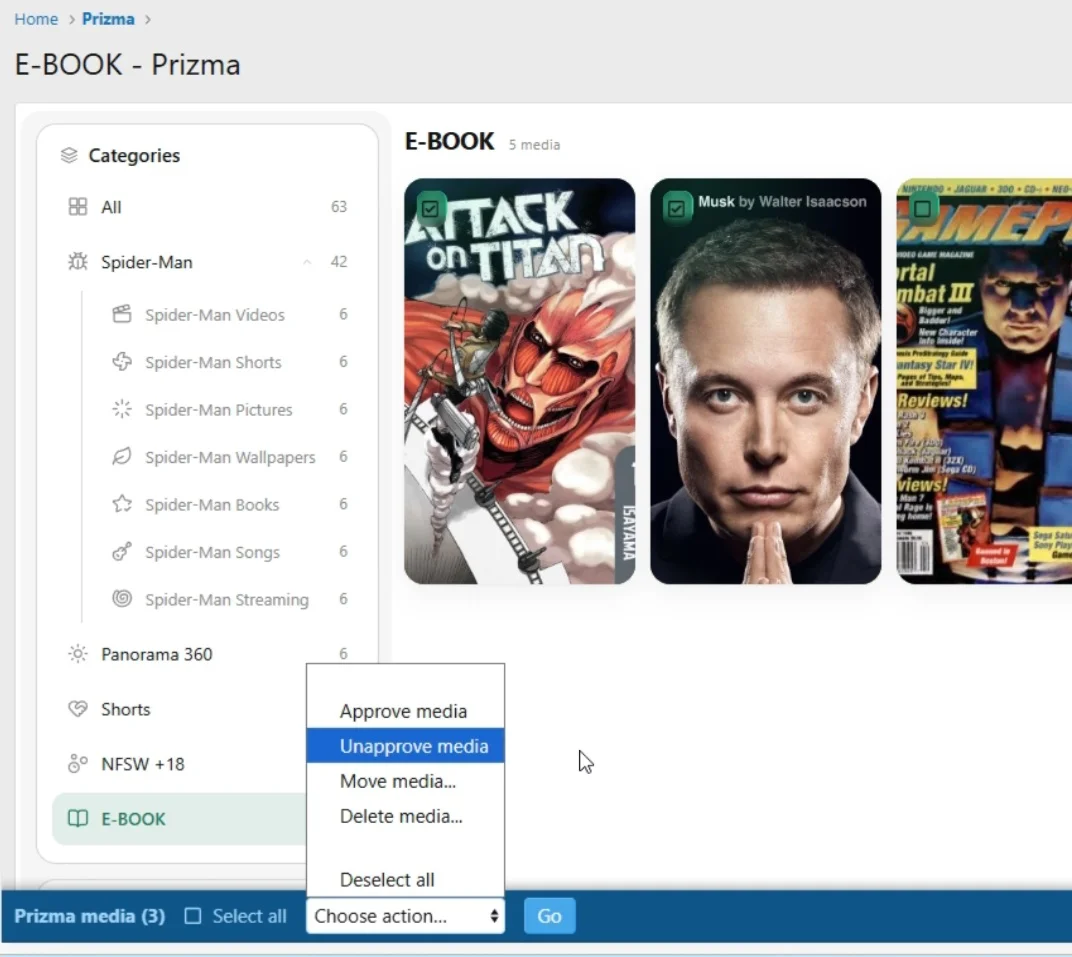Uncheck the Attack on Titan cover checkbox

click(x=430, y=208)
